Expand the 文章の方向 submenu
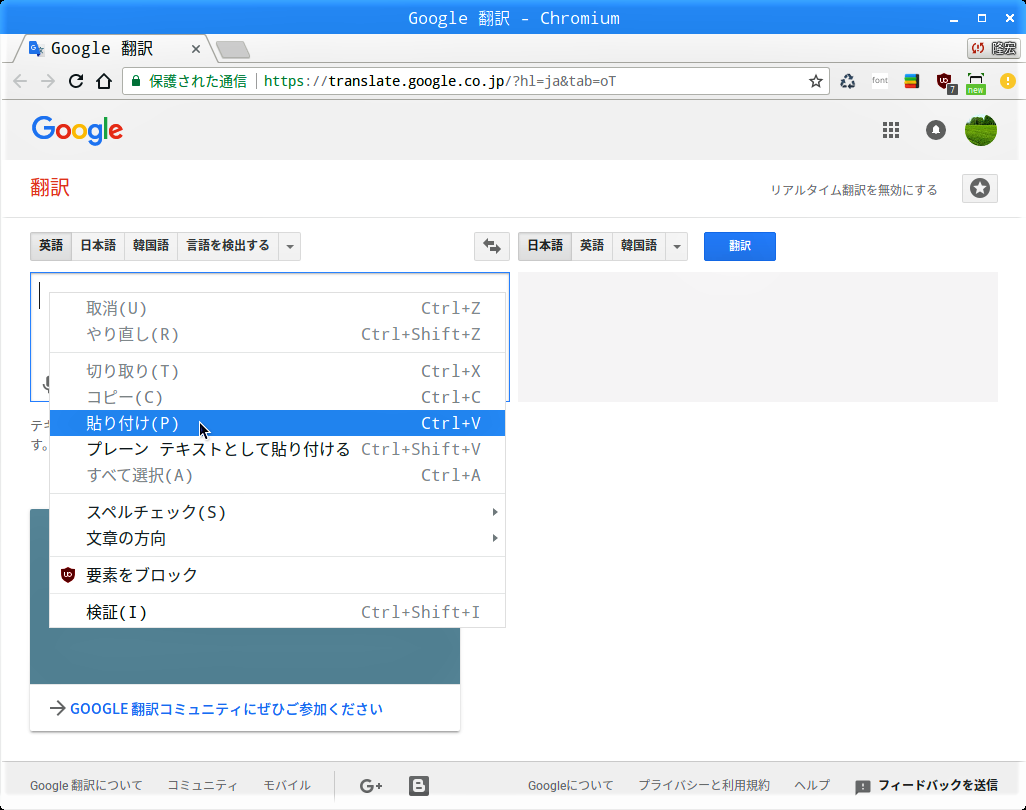 pyautogui.click(x=277, y=538)
